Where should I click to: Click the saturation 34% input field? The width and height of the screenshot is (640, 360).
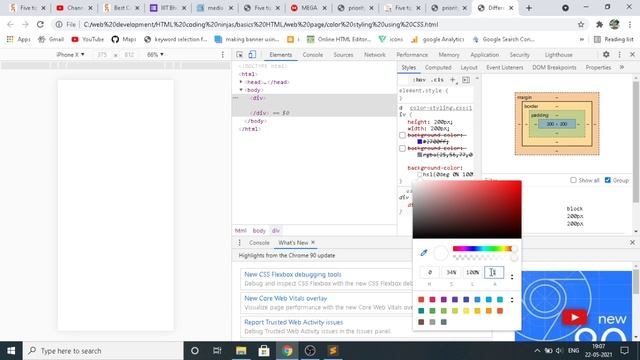(451, 272)
